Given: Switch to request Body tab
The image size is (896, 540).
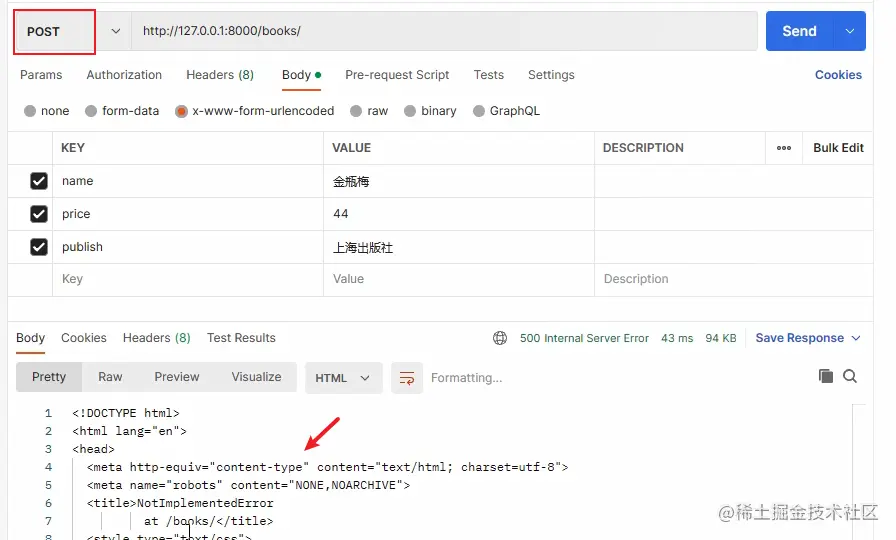Looking at the screenshot, I should click(x=301, y=75).
